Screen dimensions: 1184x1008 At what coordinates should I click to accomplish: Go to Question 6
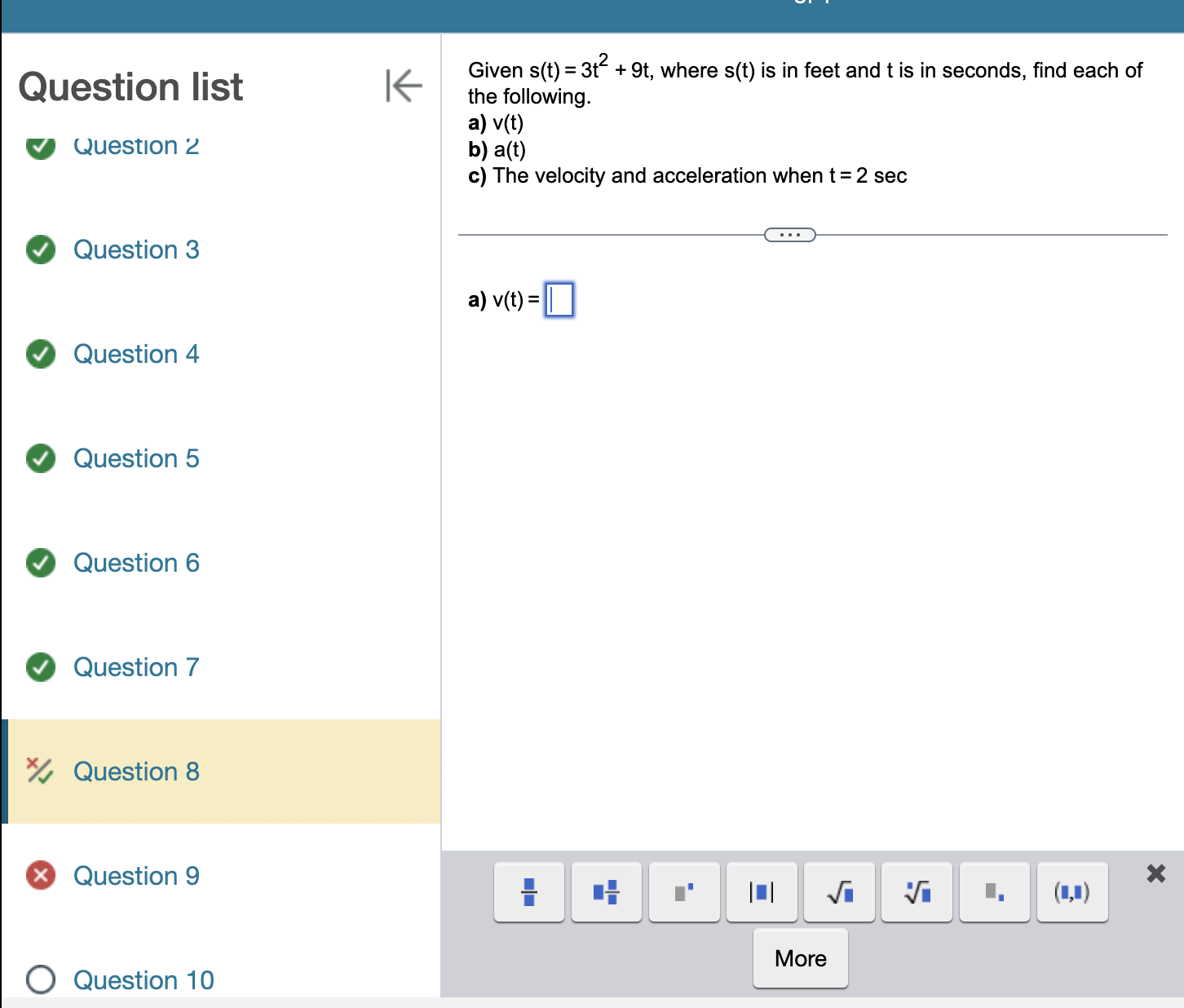tap(135, 563)
